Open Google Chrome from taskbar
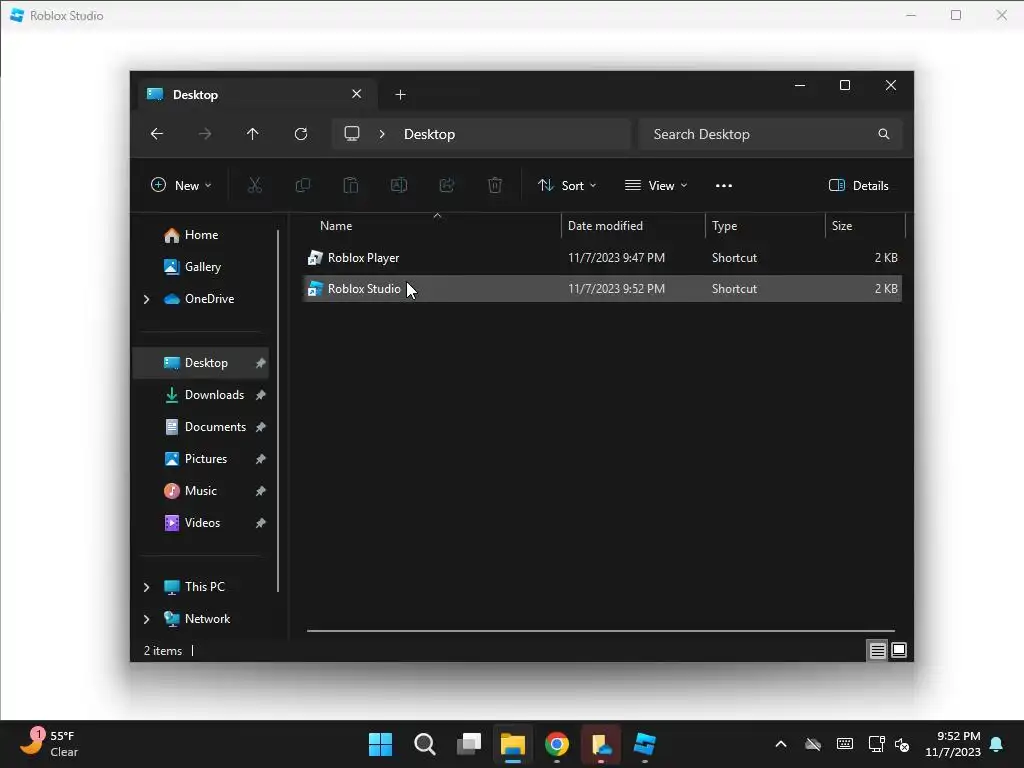 [557, 744]
